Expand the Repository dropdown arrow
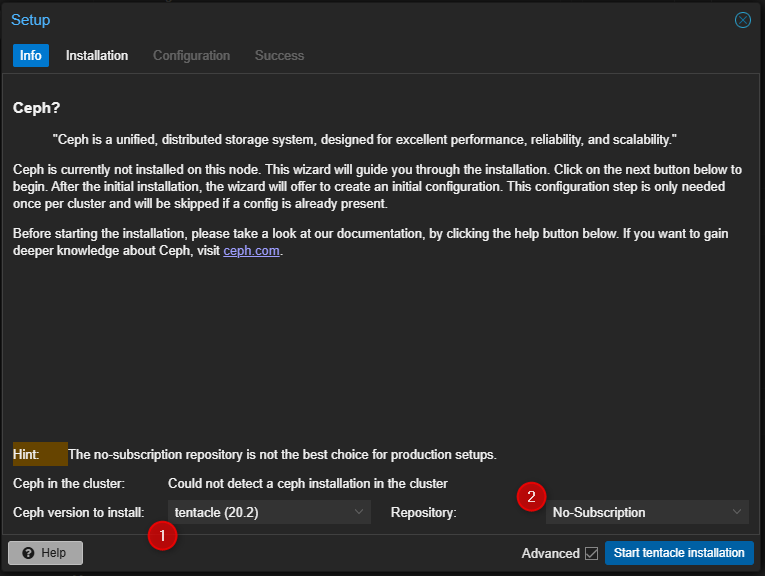Viewport: 765px width, 576px height. 737,512
